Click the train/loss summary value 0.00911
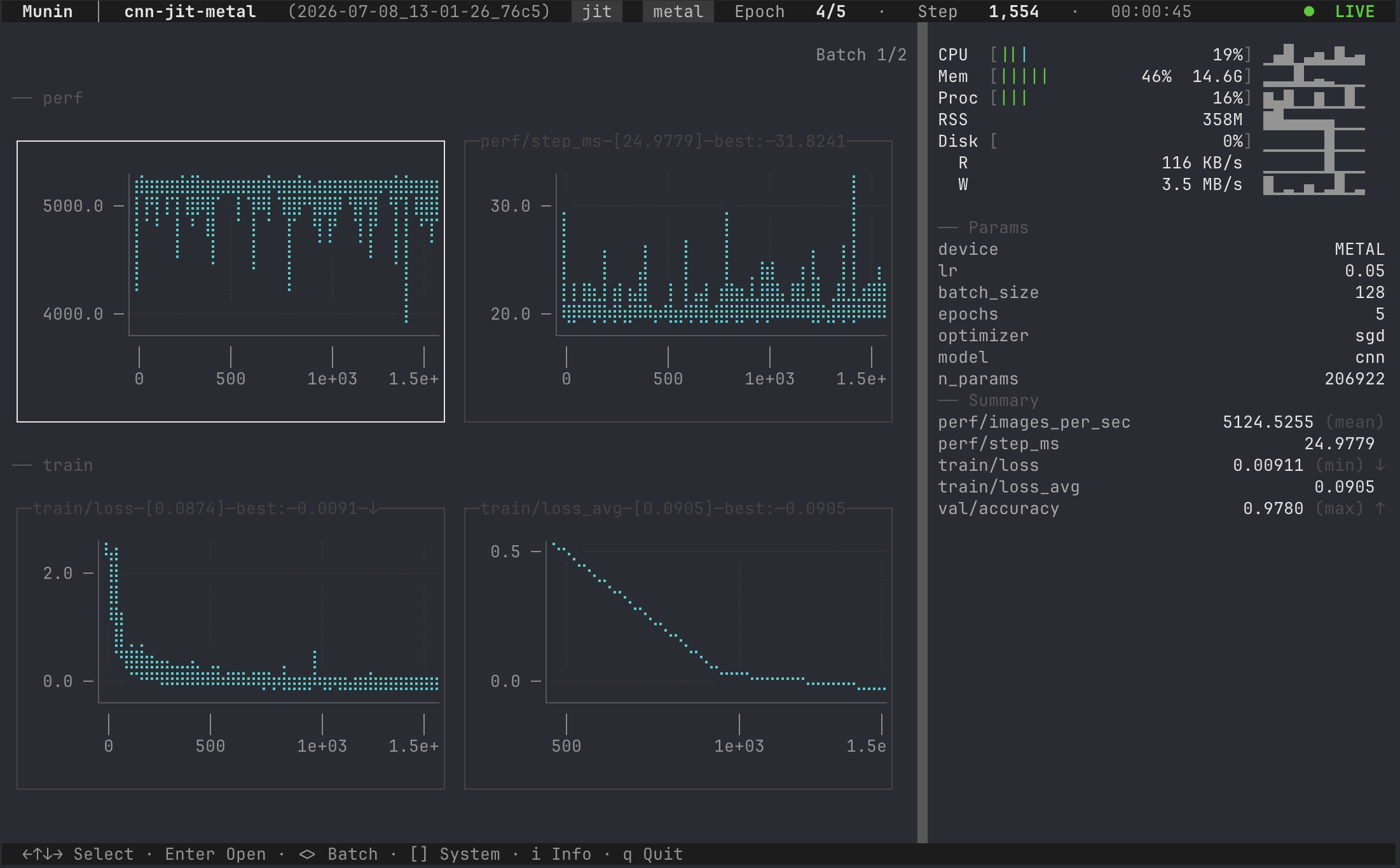 click(1268, 465)
